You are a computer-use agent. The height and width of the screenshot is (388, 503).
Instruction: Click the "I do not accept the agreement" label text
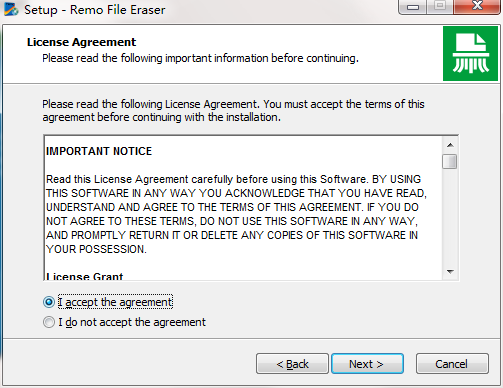(x=132, y=322)
